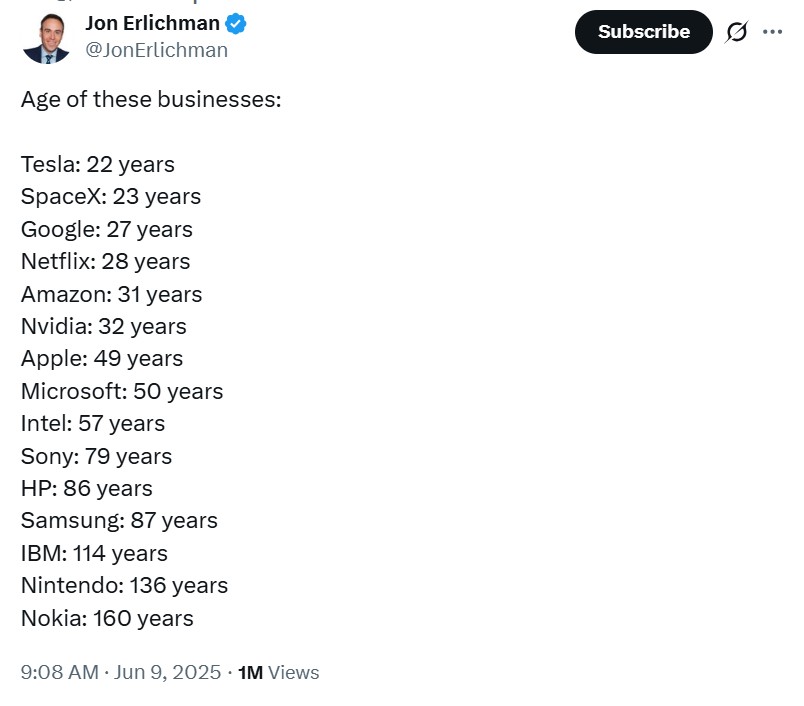The height and width of the screenshot is (706, 804).
Task: Click the blue verified badge icon
Action: tap(236, 24)
